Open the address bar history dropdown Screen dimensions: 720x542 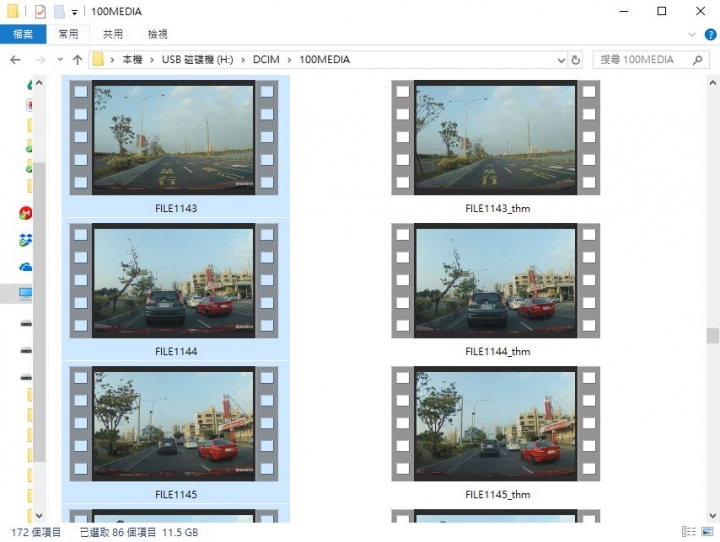point(561,60)
